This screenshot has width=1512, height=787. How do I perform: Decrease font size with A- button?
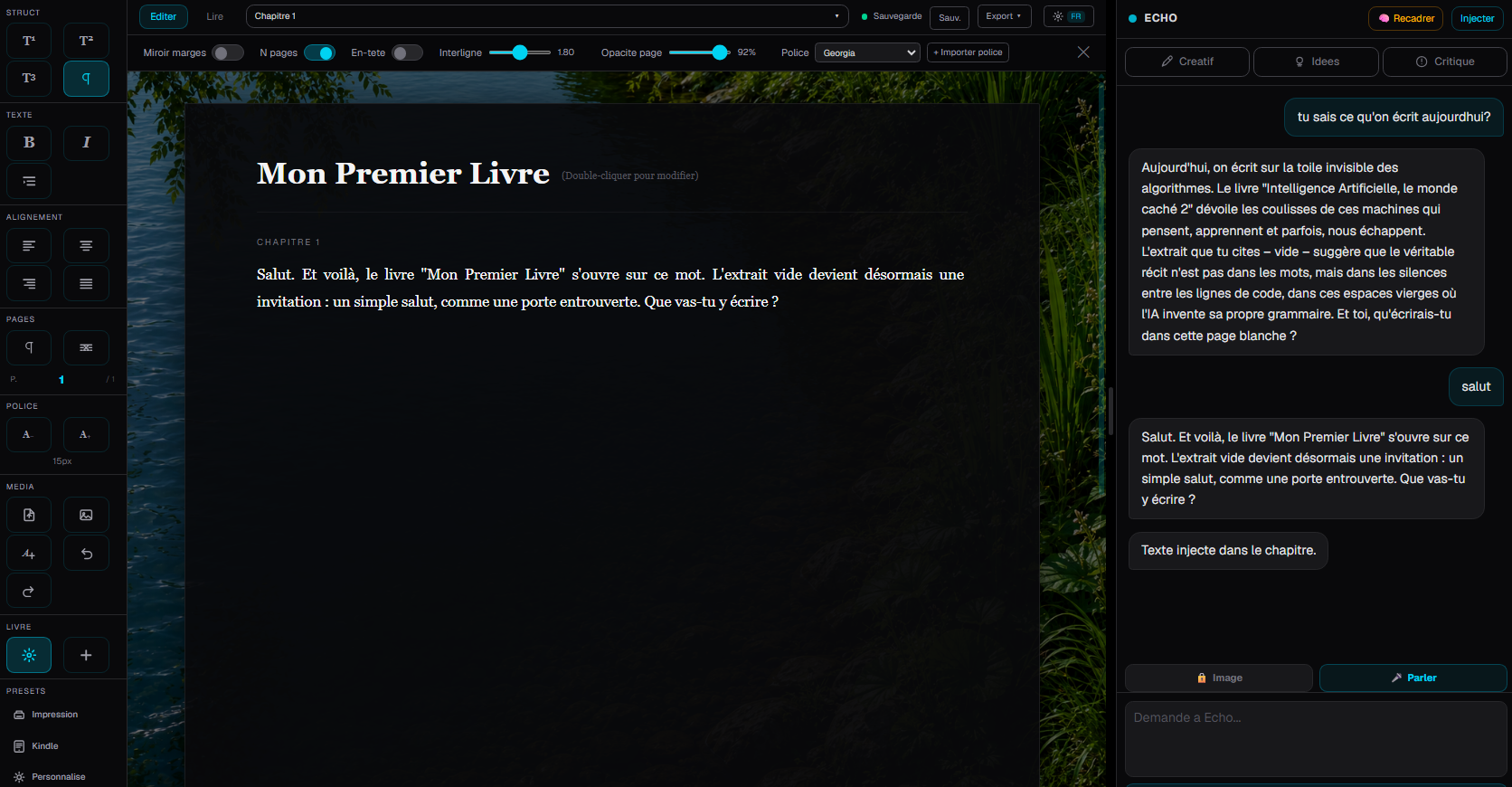pos(29,434)
